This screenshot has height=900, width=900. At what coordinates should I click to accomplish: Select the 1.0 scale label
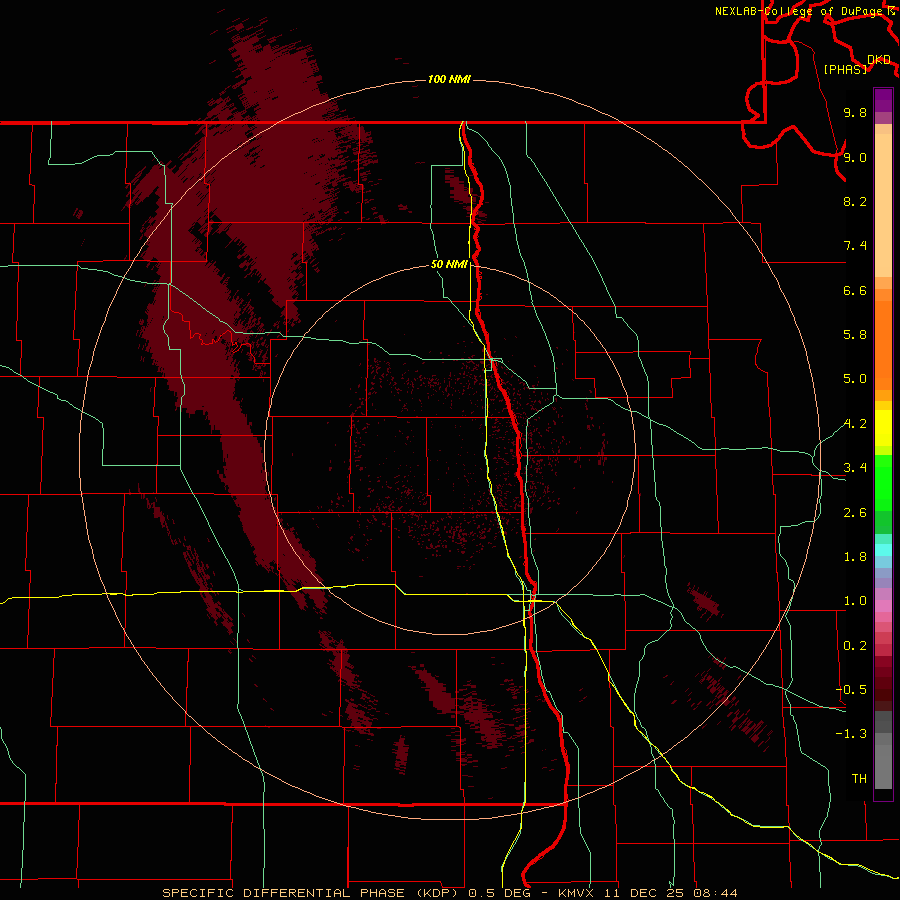855,601
